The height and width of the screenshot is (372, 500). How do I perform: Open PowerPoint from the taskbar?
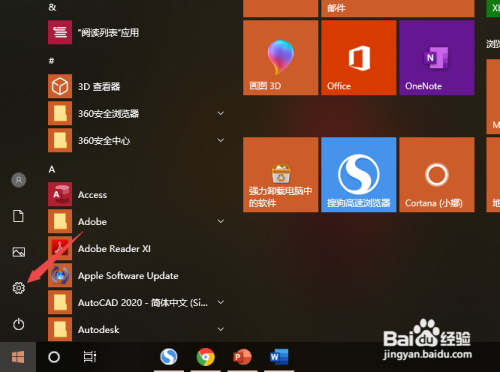(242, 357)
